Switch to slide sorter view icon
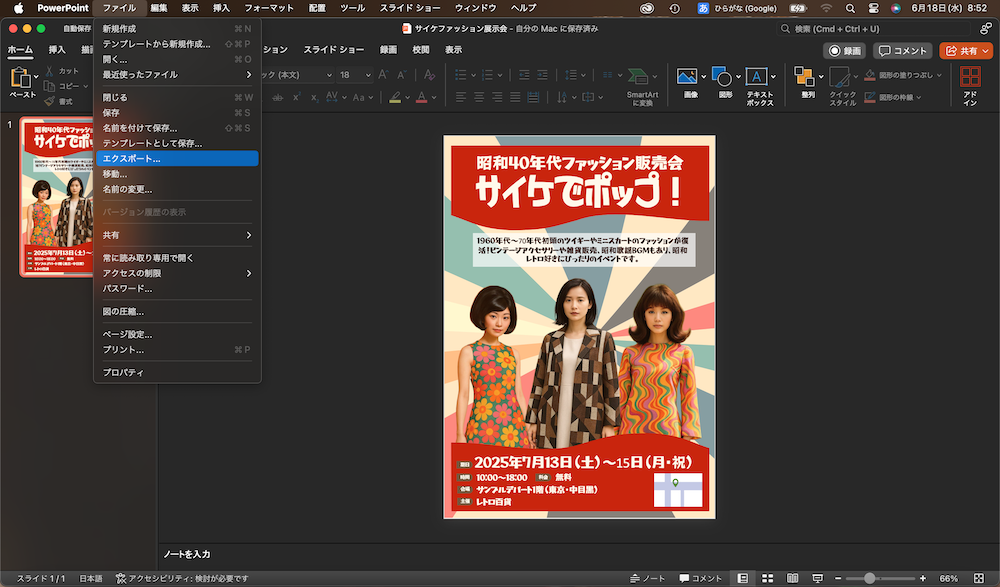 767,578
